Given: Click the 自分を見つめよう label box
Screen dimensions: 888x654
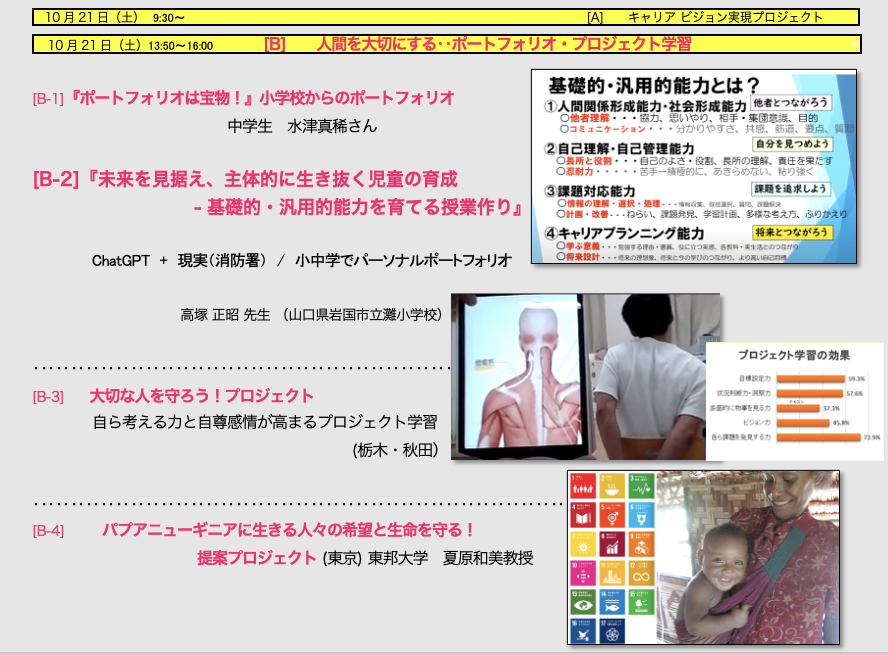Looking at the screenshot, I should point(792,144).
